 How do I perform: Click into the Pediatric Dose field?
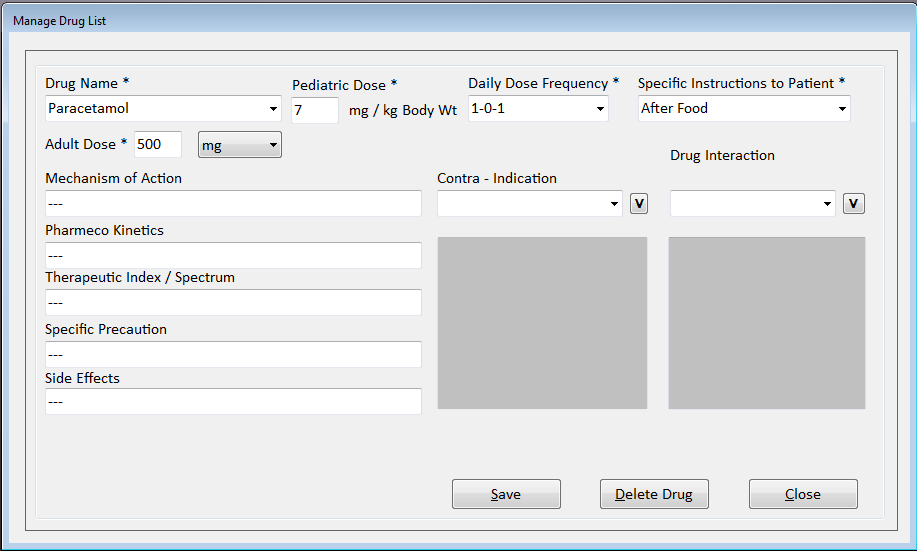[x=314, y=110]
